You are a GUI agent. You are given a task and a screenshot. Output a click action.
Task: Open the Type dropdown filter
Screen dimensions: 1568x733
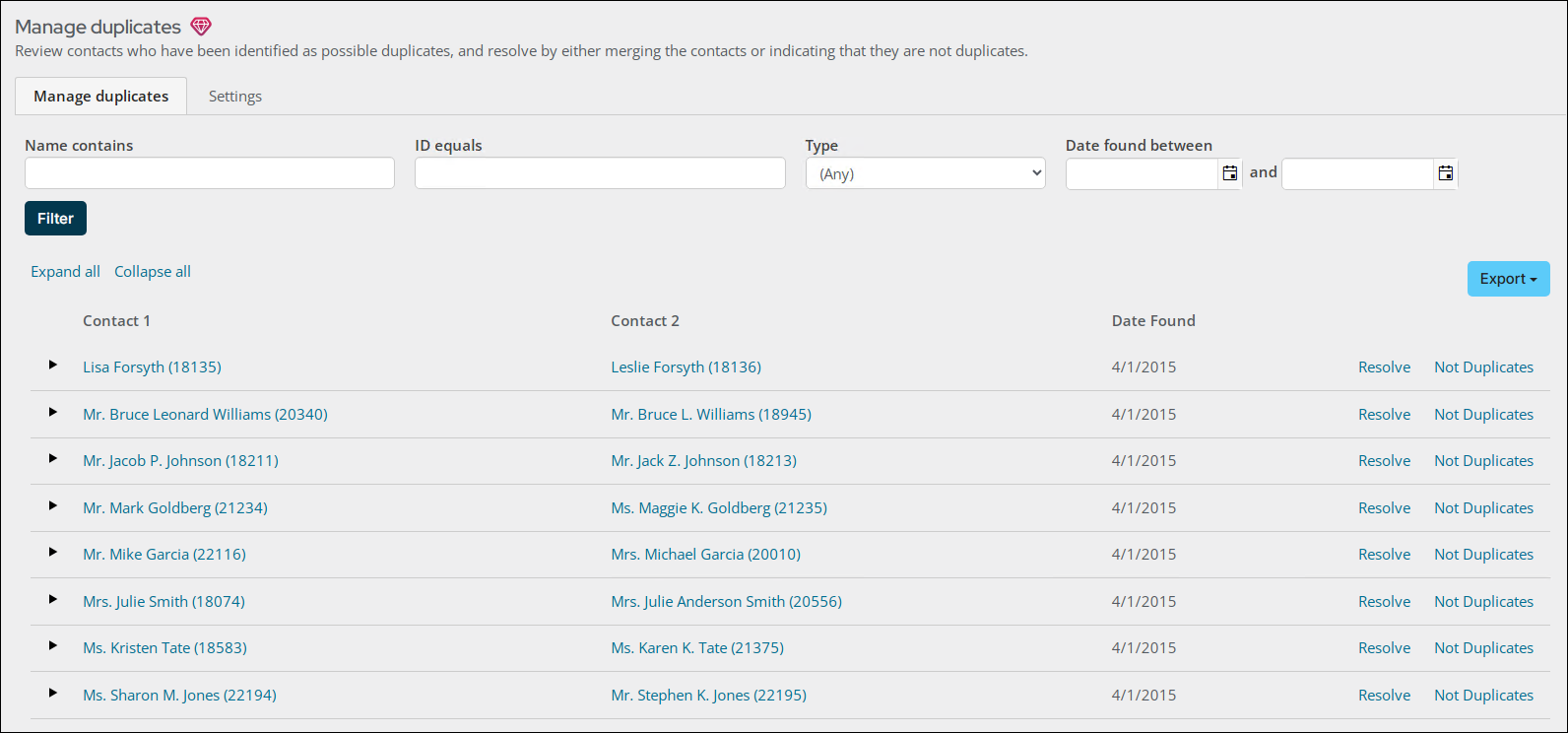pos(925,173)
